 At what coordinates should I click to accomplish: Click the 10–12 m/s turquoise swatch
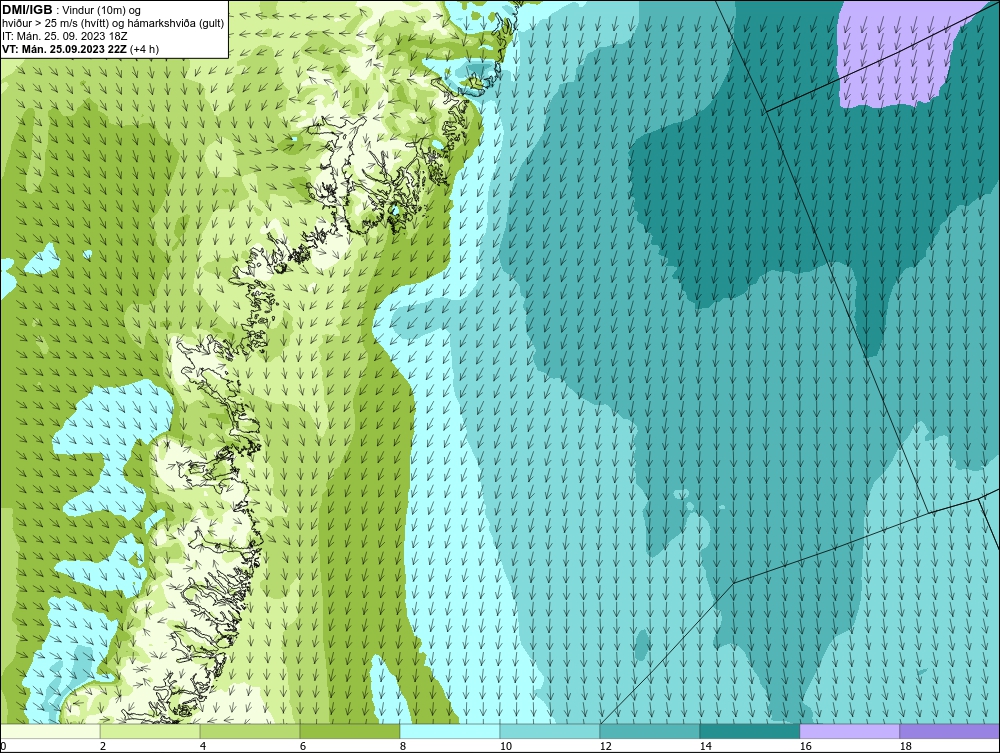550,731
